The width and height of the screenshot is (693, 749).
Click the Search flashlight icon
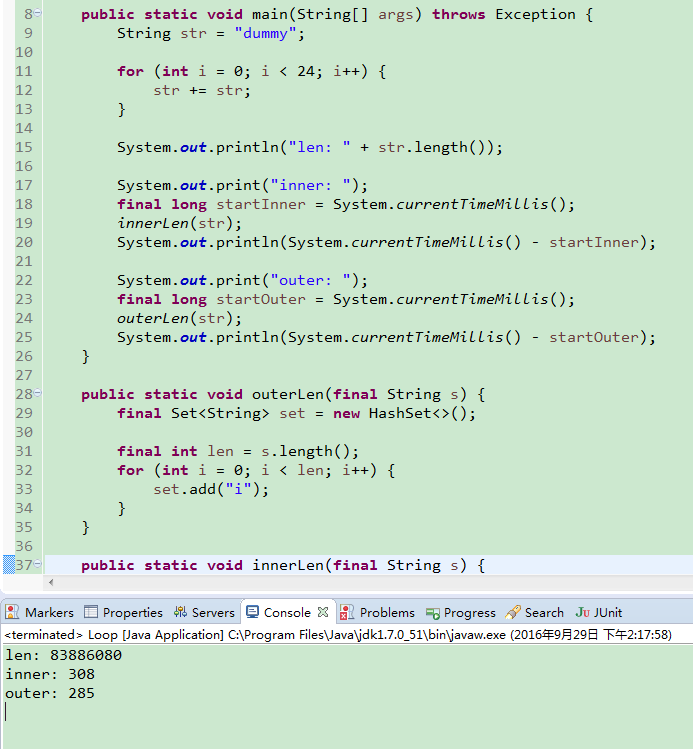(512, 612)
